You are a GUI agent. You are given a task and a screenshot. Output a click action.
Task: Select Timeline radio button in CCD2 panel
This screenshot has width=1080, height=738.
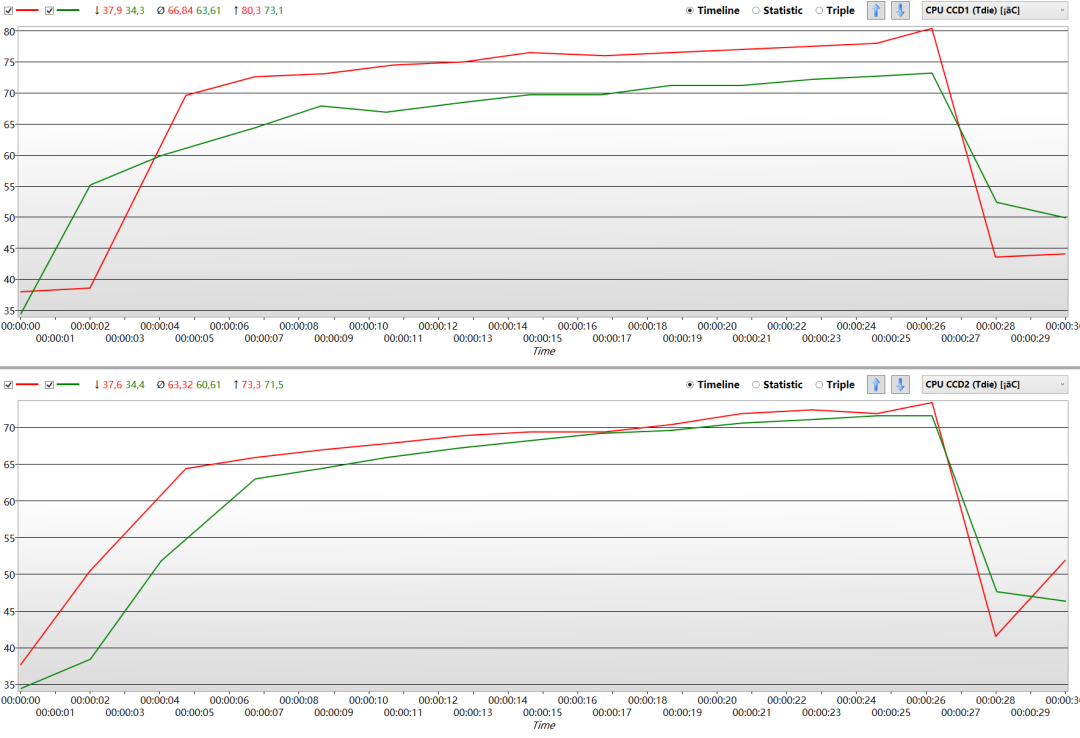pyautogui.click(x=691, y=384)
